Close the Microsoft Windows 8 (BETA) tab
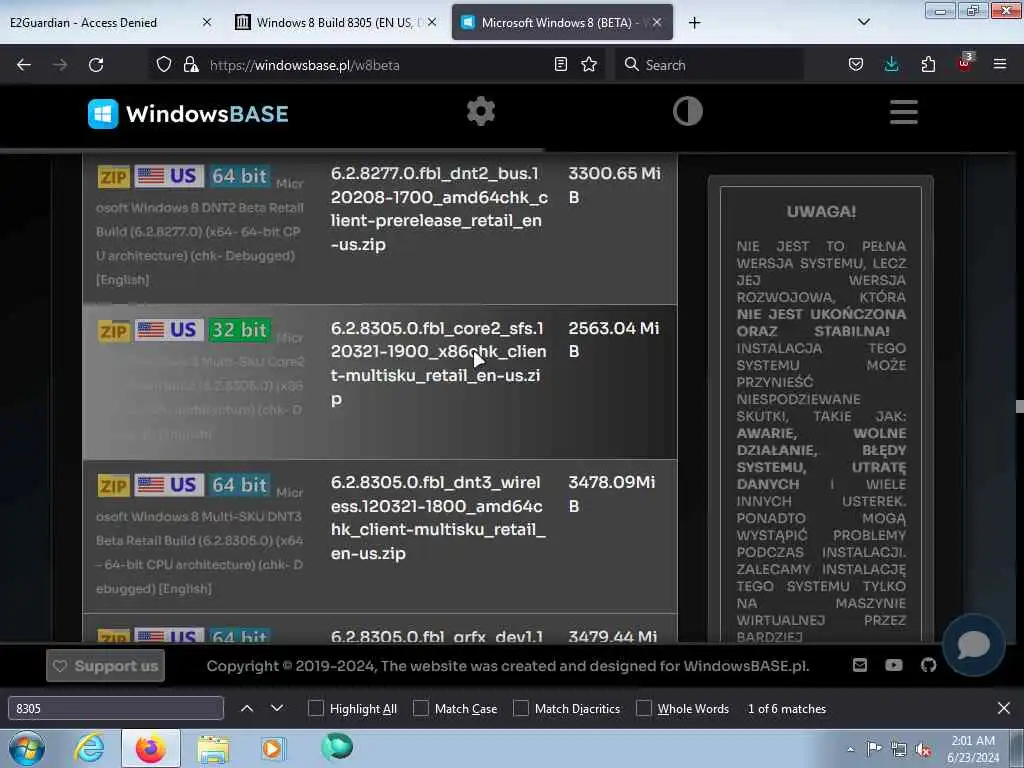This screenshot has width=1024, height=768. [657, 22]
